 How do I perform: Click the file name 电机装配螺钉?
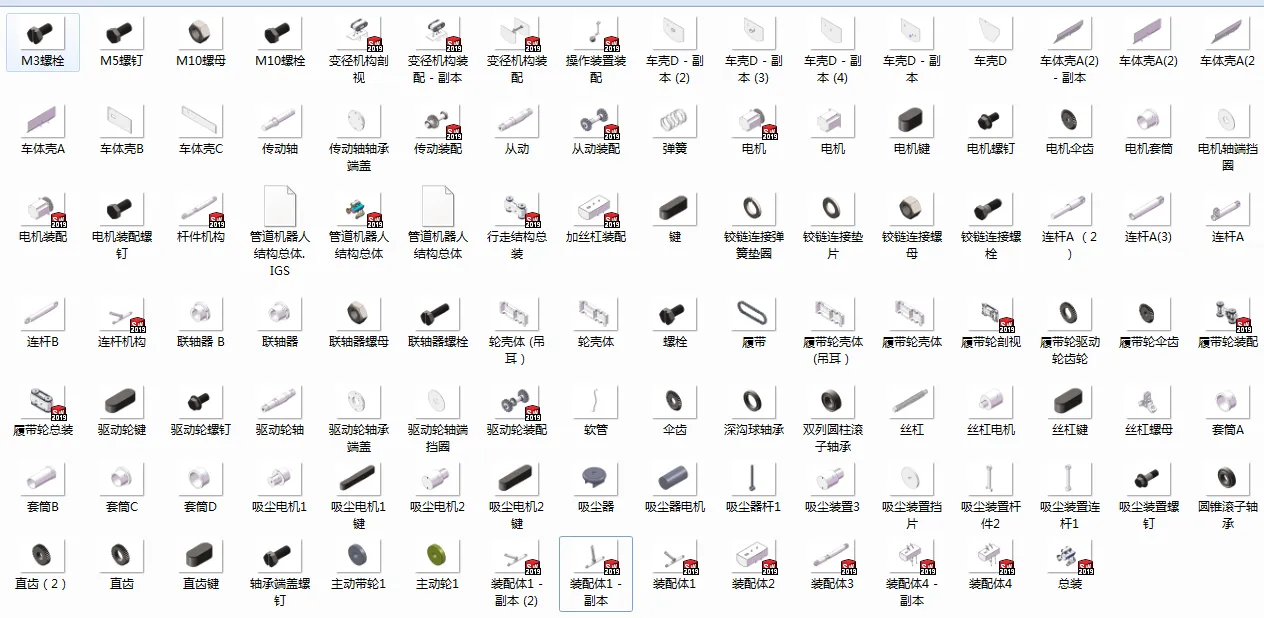(x=122, y=245)
